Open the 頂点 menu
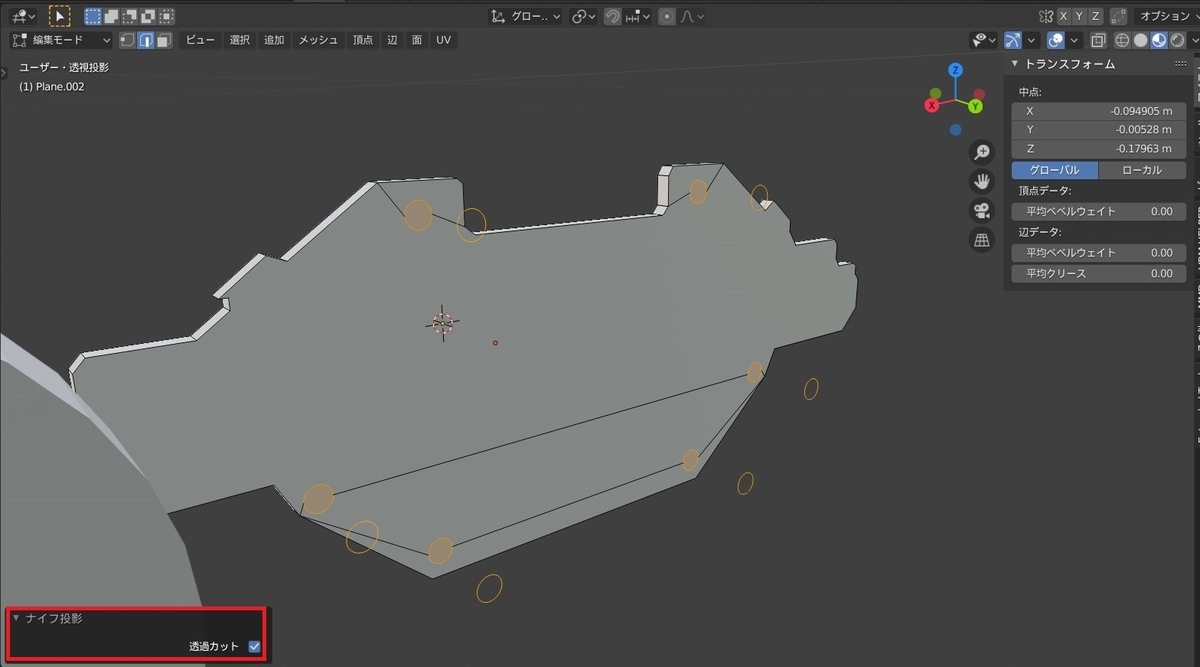1200x667 pixels. pos(362,40)
